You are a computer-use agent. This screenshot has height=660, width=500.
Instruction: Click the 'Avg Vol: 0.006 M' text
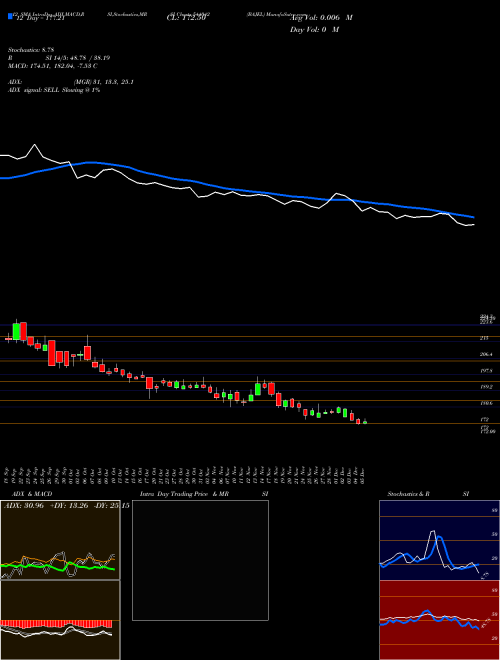[x=321, y=18]
